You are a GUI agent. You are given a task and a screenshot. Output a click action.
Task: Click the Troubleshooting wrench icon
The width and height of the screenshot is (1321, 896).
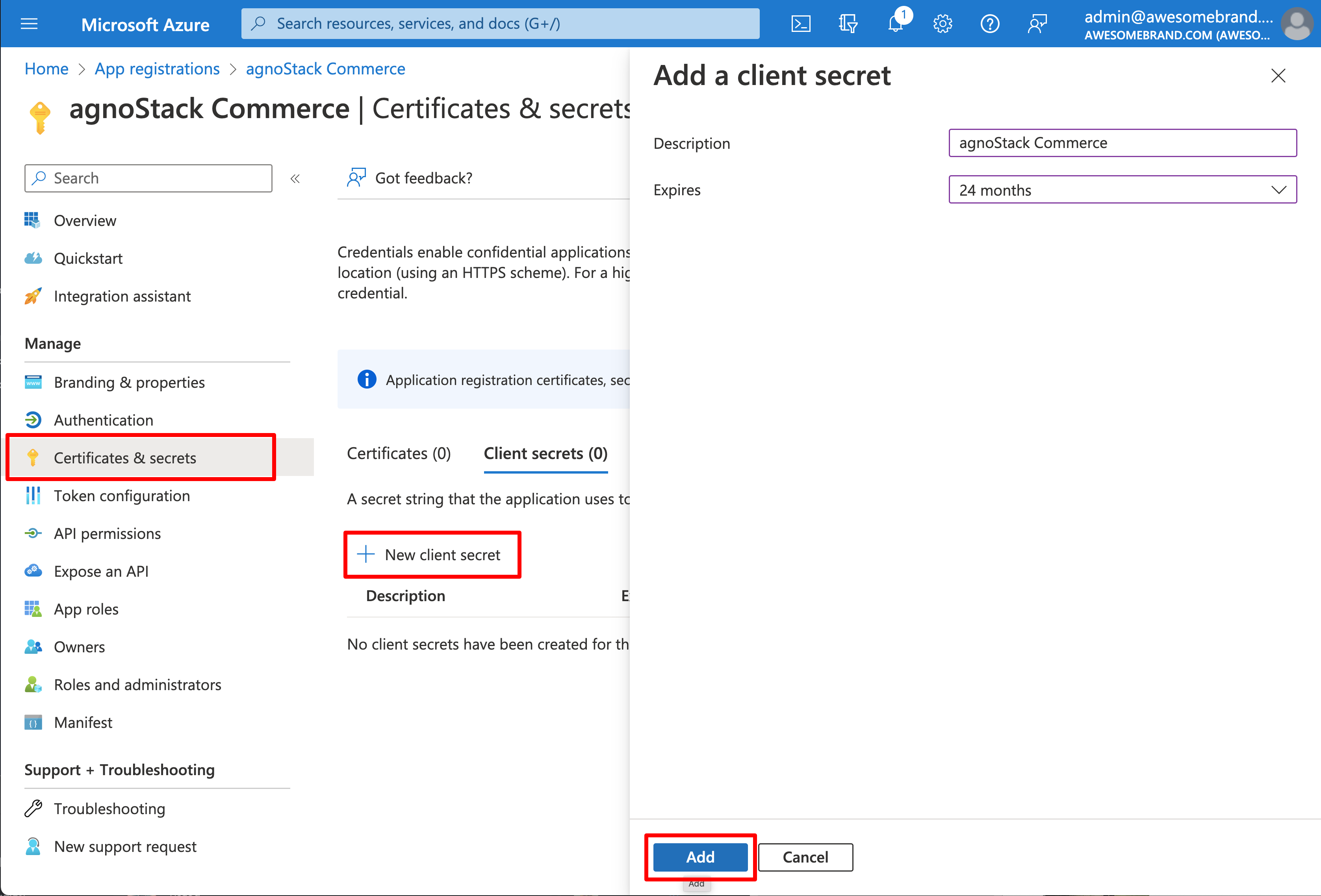coord(33,809)
